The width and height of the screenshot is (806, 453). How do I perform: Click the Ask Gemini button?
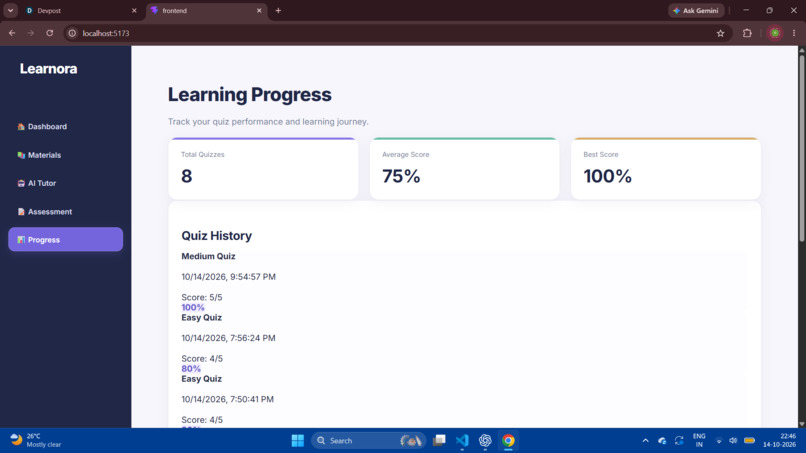point(696,10)
